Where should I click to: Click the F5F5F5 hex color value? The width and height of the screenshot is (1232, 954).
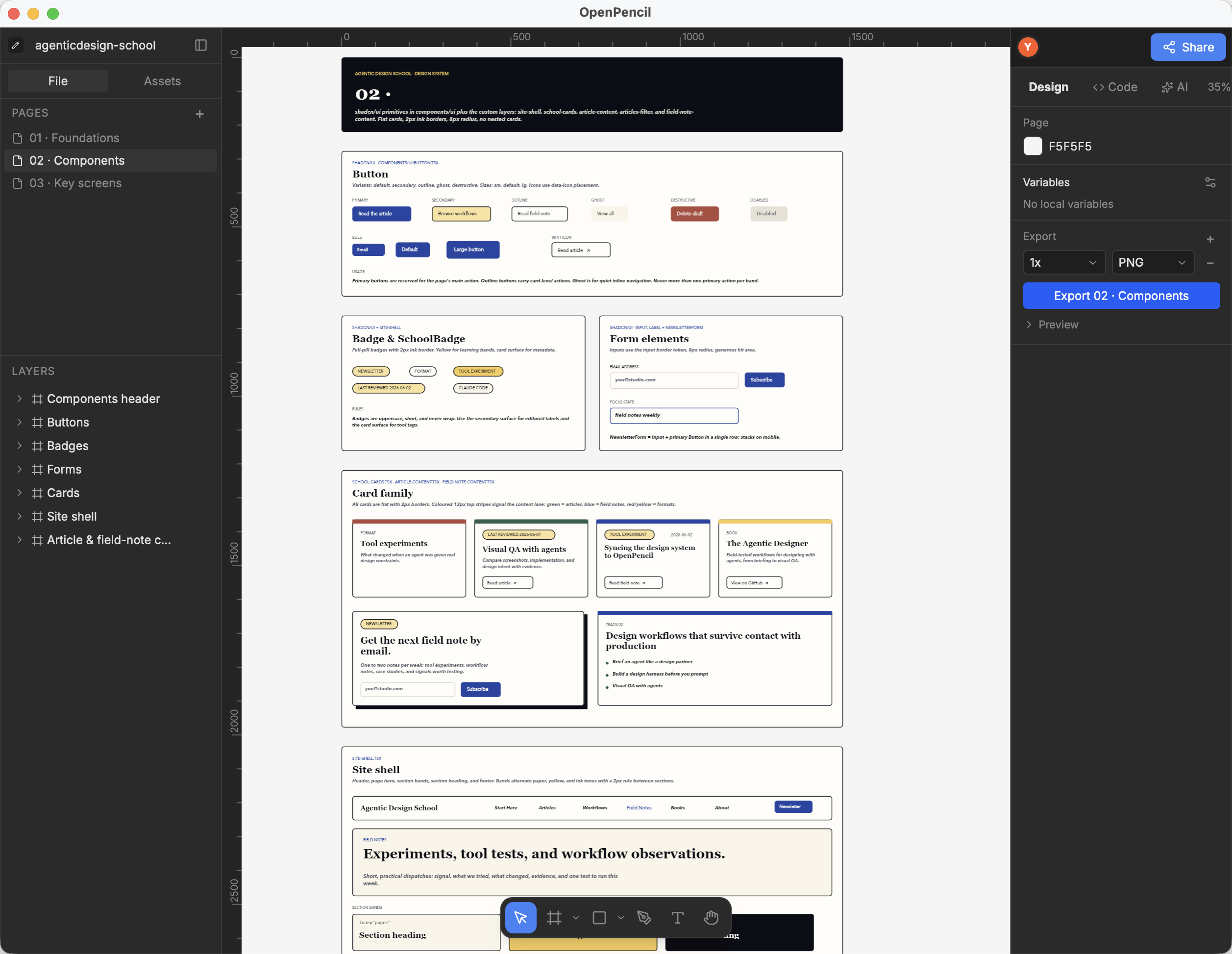pos(1070,147)
